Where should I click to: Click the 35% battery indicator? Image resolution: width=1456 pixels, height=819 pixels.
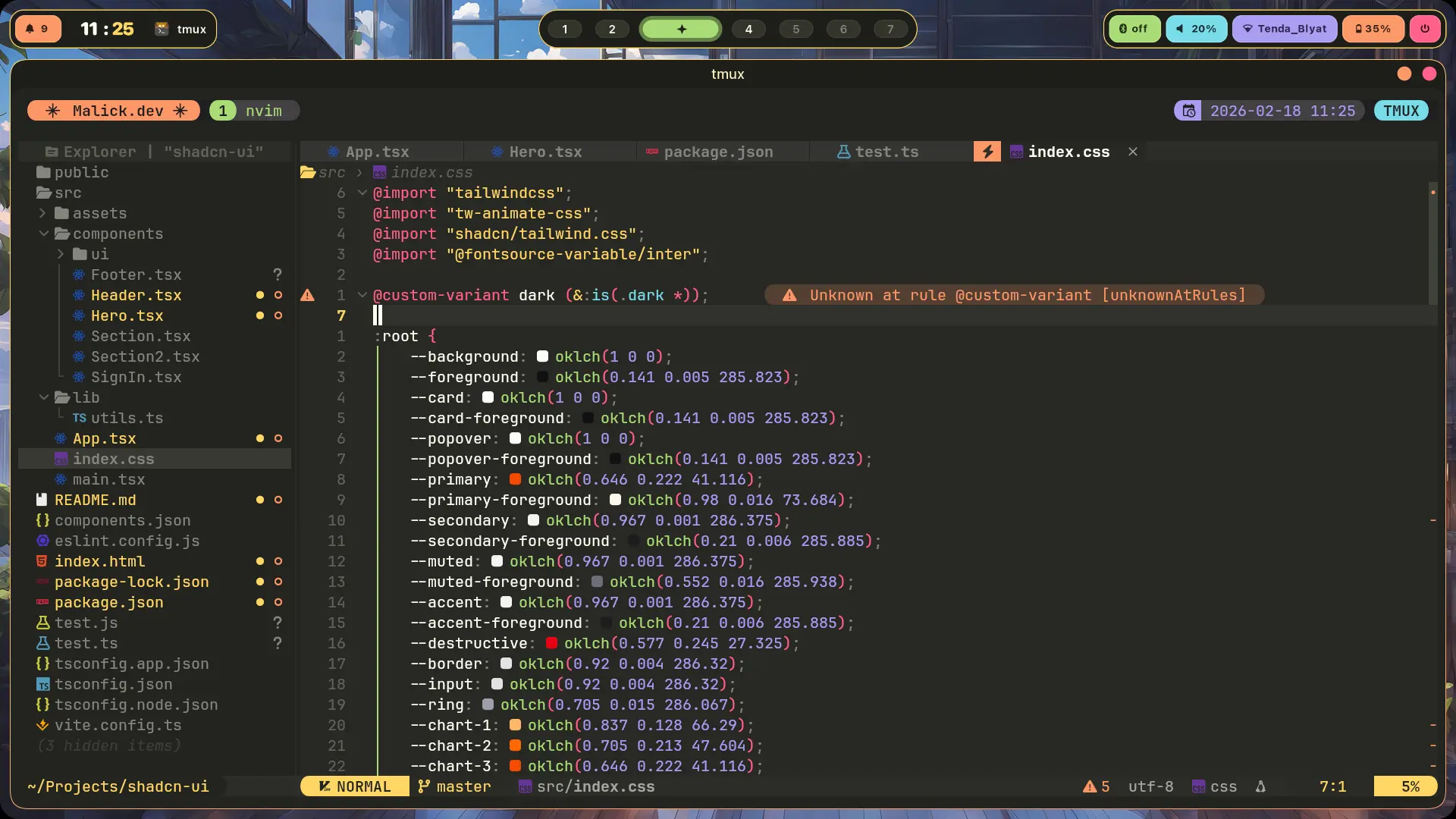tap(1373, 29)
